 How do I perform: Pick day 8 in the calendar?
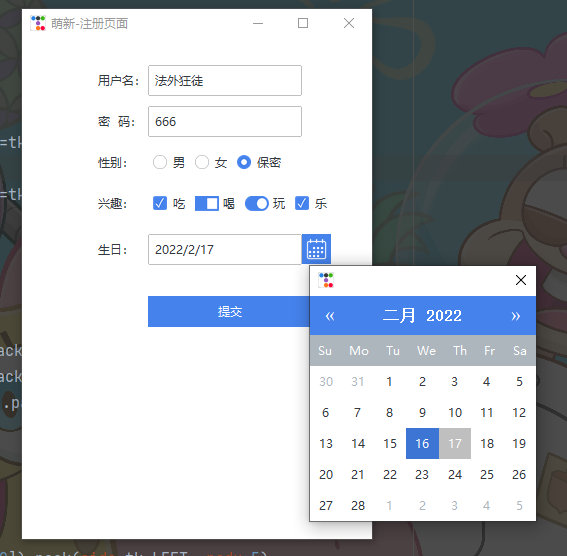(389, 412)
